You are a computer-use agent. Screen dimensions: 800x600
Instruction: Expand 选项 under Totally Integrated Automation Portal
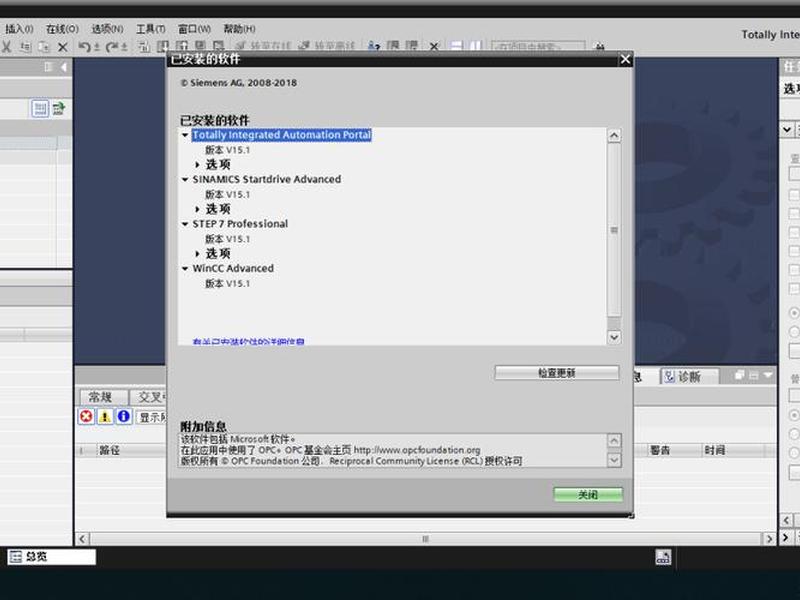[x=197, y=164]
